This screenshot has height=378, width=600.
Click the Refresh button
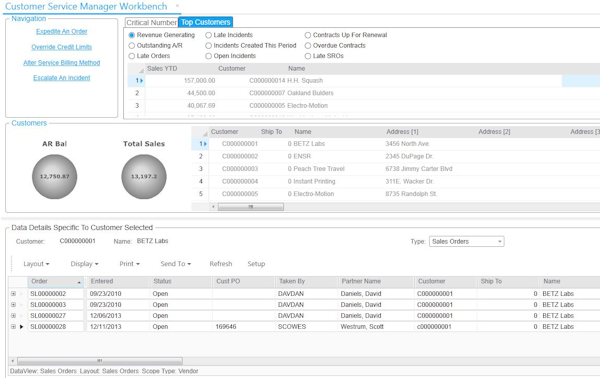pyautogui.click(x=221, y=264)
